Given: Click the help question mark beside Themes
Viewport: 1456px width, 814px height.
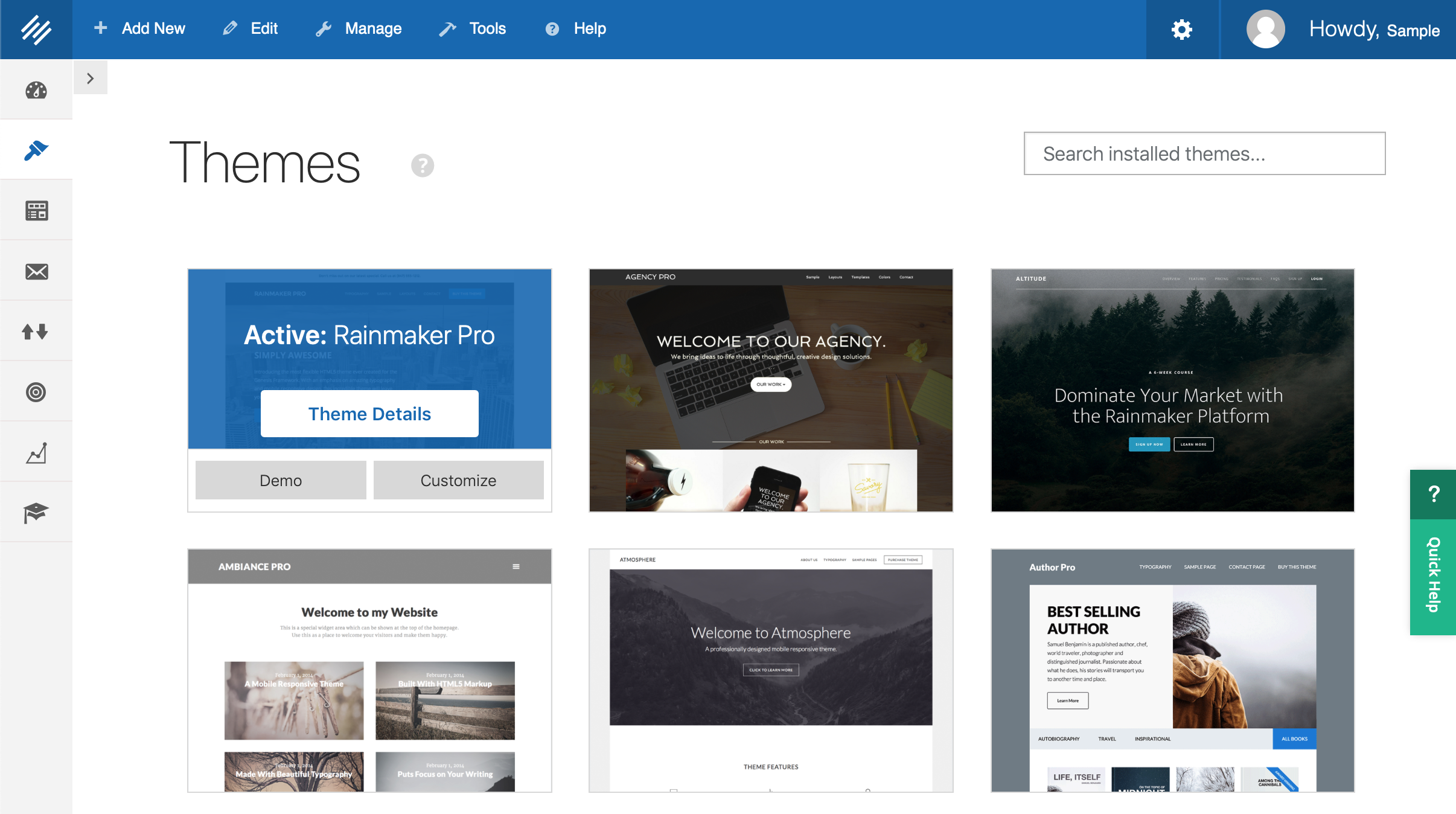Looking at the screenshot, I should coord(423,165).
